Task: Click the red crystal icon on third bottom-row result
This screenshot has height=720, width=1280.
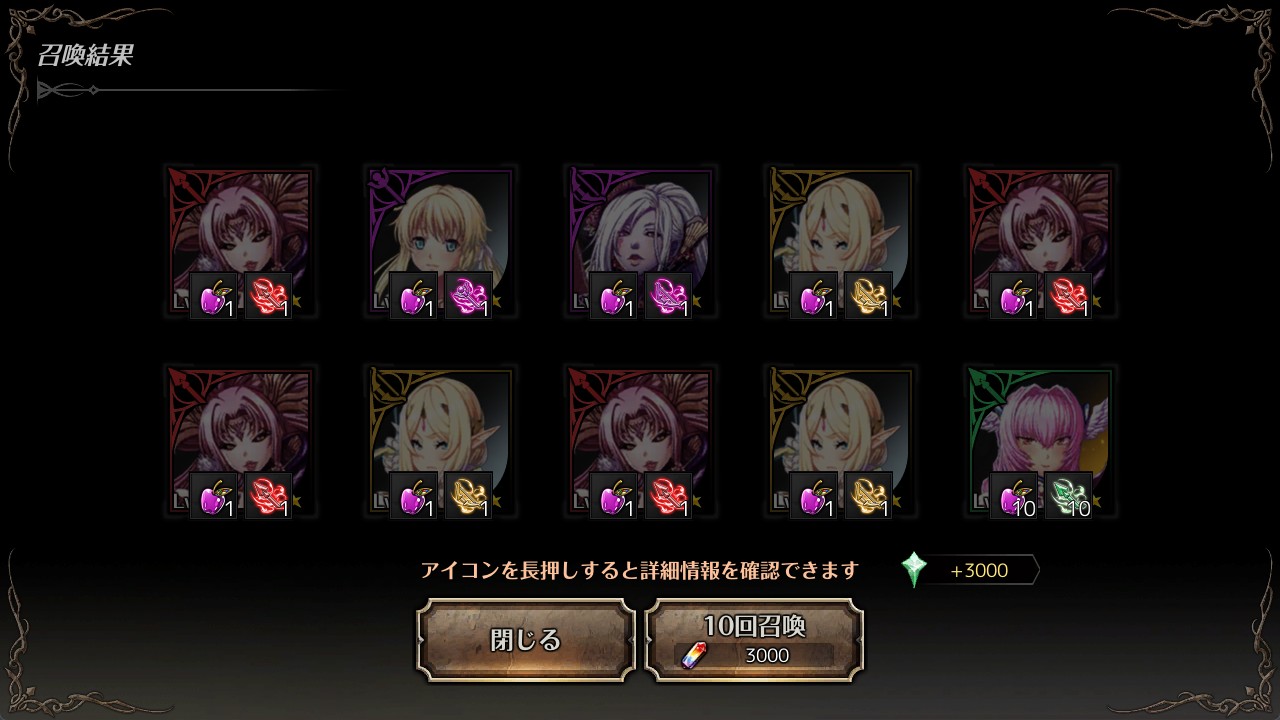Action: [669, 496]
